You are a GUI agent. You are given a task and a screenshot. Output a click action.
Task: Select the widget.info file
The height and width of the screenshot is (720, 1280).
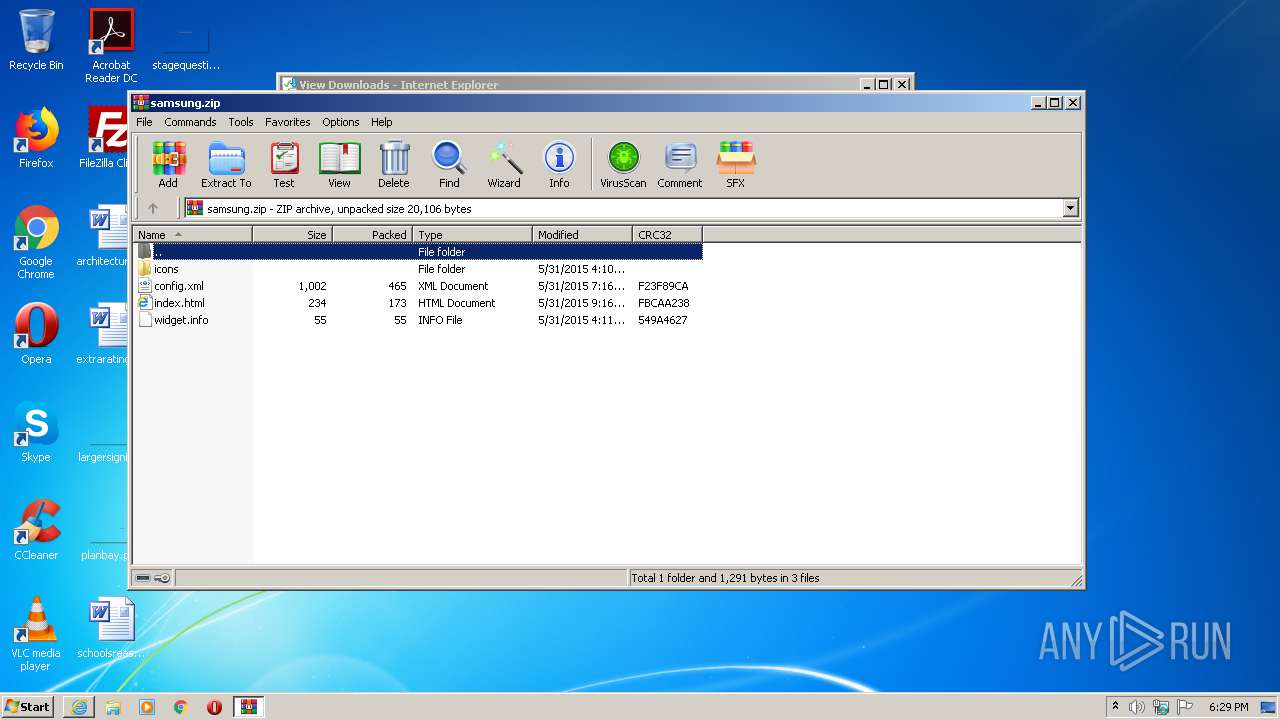pos(418,320)
